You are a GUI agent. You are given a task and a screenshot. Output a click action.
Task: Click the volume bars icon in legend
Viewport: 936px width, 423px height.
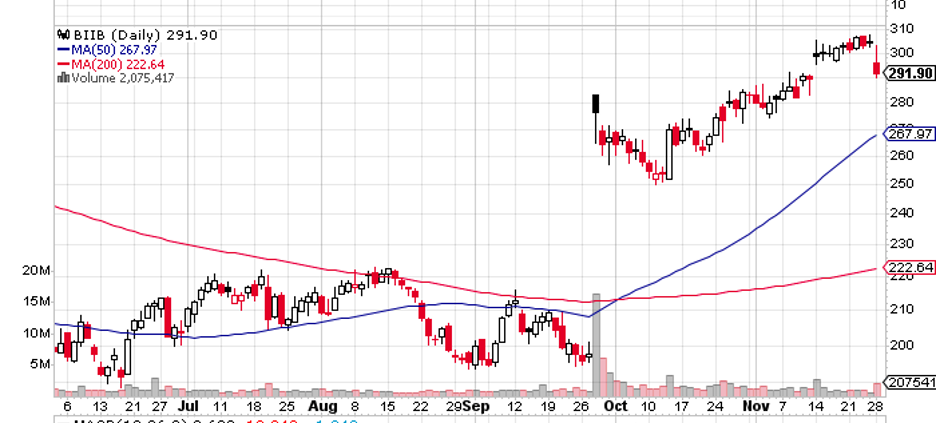63,78
